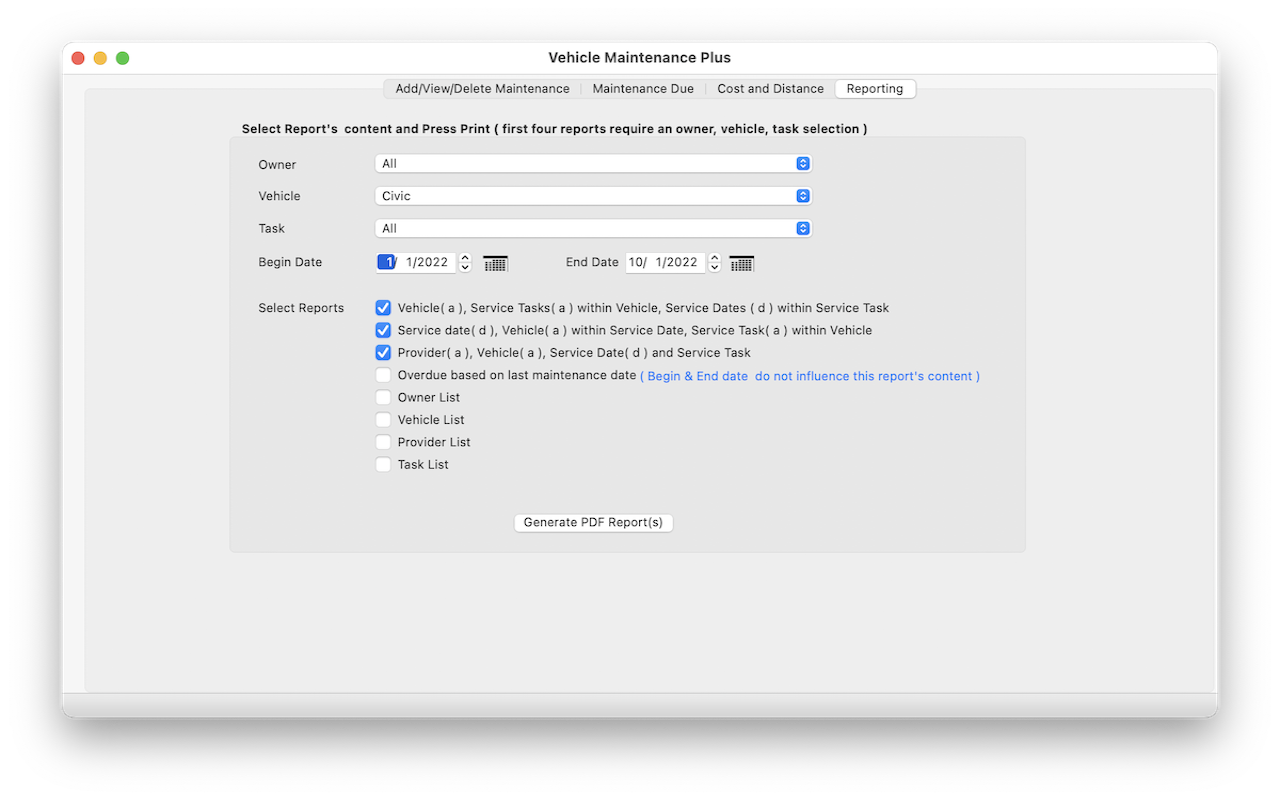Enable Overdue based on last maintenance date
This screenshot has width=1280, height=800.
tap(383, 376)
